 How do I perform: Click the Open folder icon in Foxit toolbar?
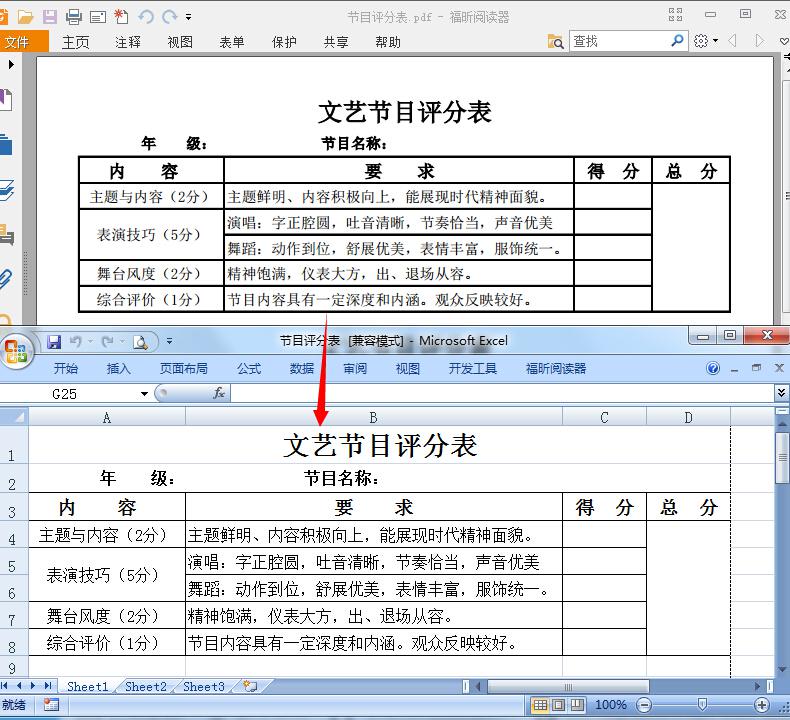26,17
